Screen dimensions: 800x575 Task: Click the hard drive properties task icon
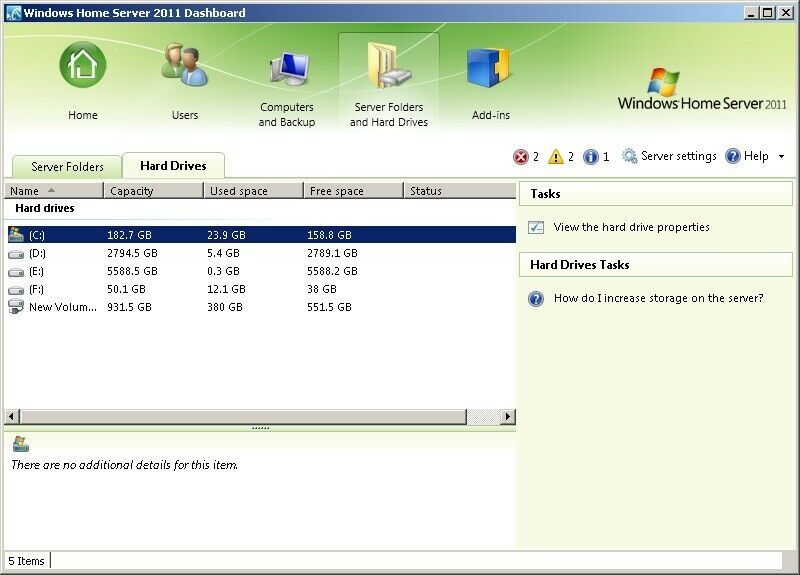536,227
